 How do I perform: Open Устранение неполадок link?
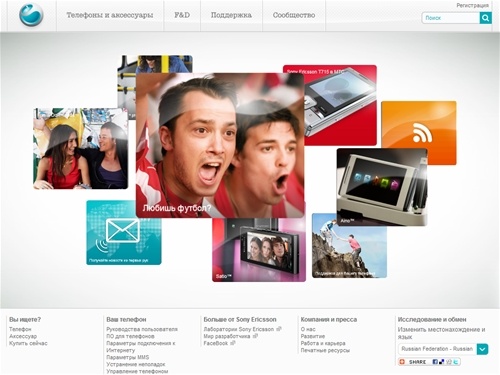pos(136,364)
